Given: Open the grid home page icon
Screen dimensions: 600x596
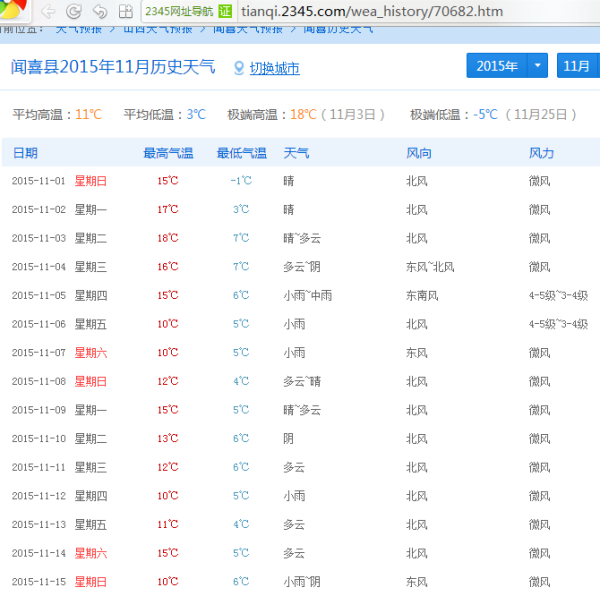Looking at the screenshot, I should coord(125,12).
